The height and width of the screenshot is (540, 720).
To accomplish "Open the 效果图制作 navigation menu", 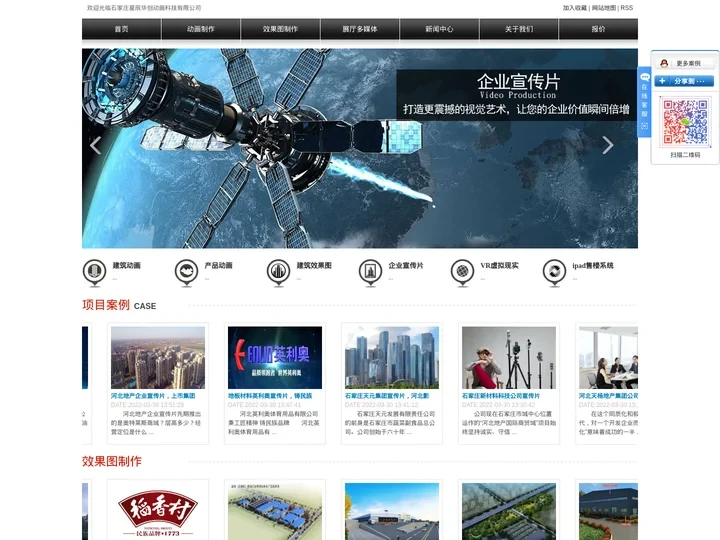I will 280,29.
